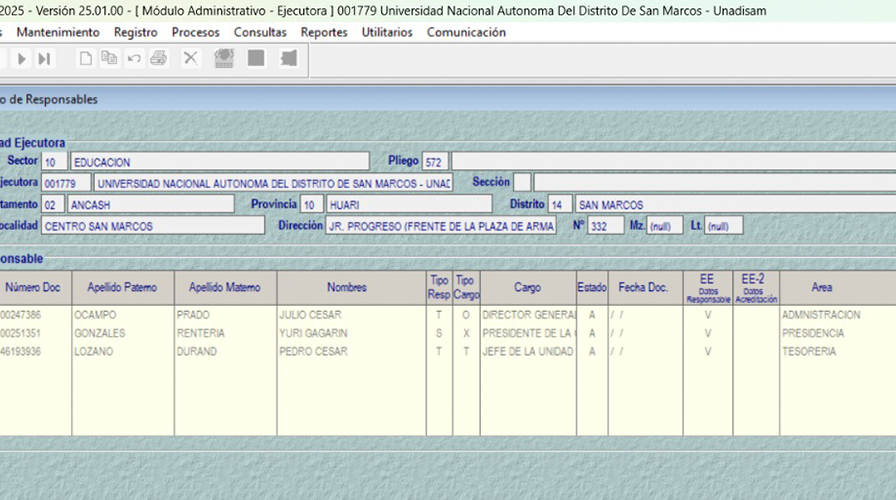The image size is (896, 500).
Task: Click the Fecha Doc. column header
Action: tap(645, 288)
